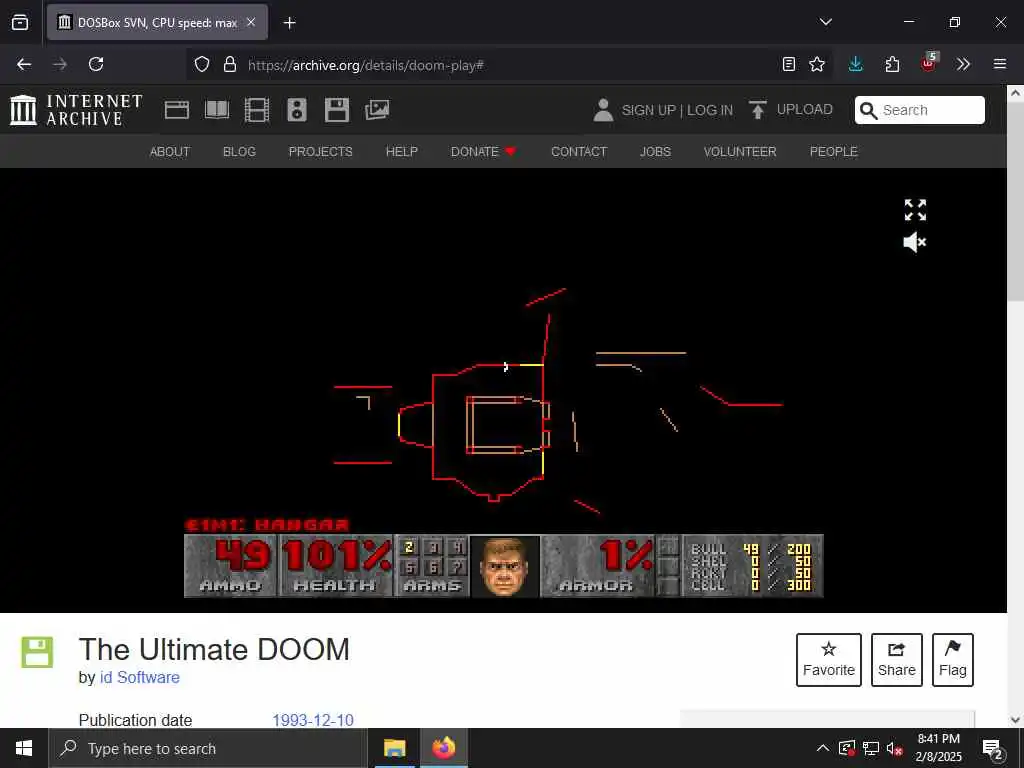Image resolution: width=1024 pixels, height=768 pixels.
Task: Click the user avatar icon
Action: coord(603,110)
